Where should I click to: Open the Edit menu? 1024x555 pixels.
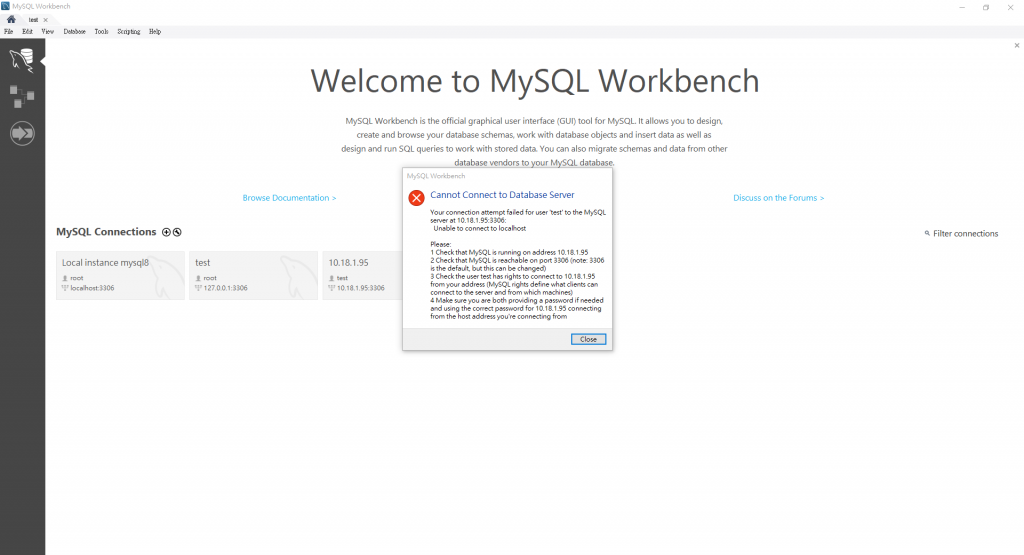tap(27, 31)
